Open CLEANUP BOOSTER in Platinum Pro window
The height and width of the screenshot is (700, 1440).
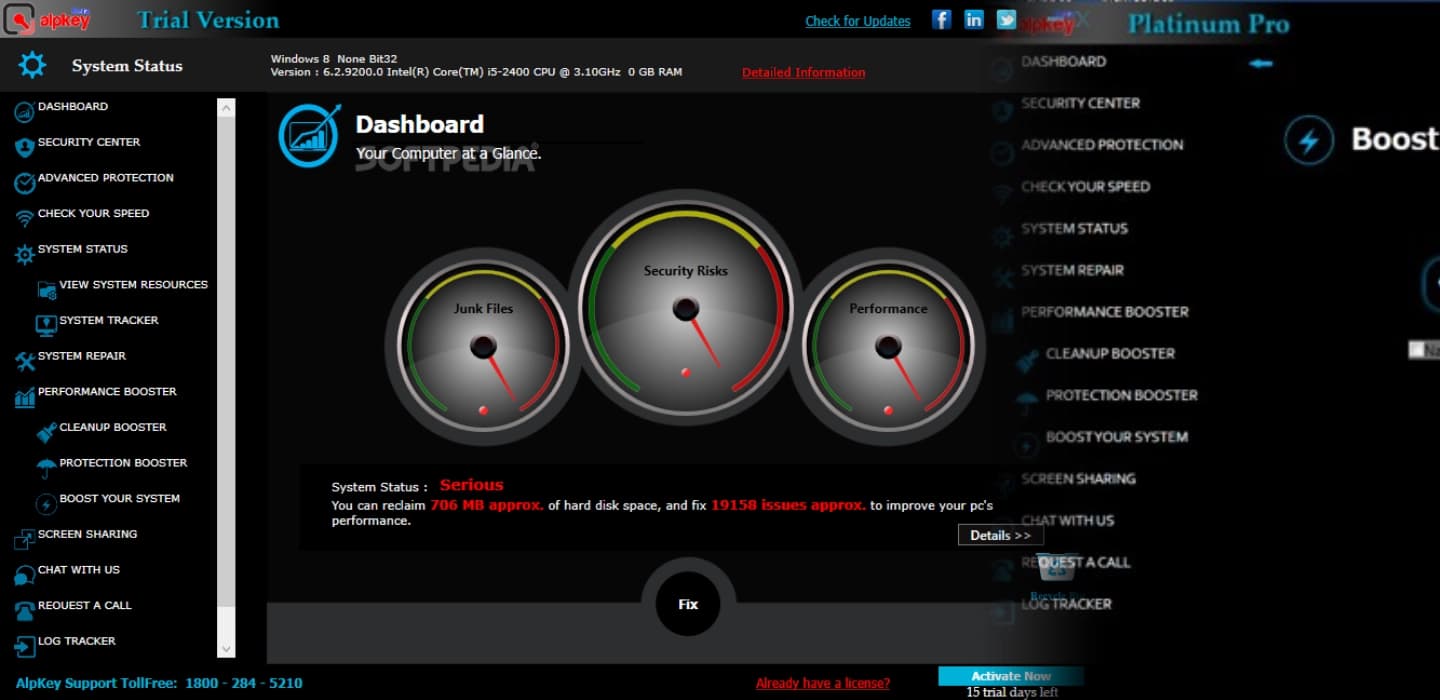(1111, 354)
